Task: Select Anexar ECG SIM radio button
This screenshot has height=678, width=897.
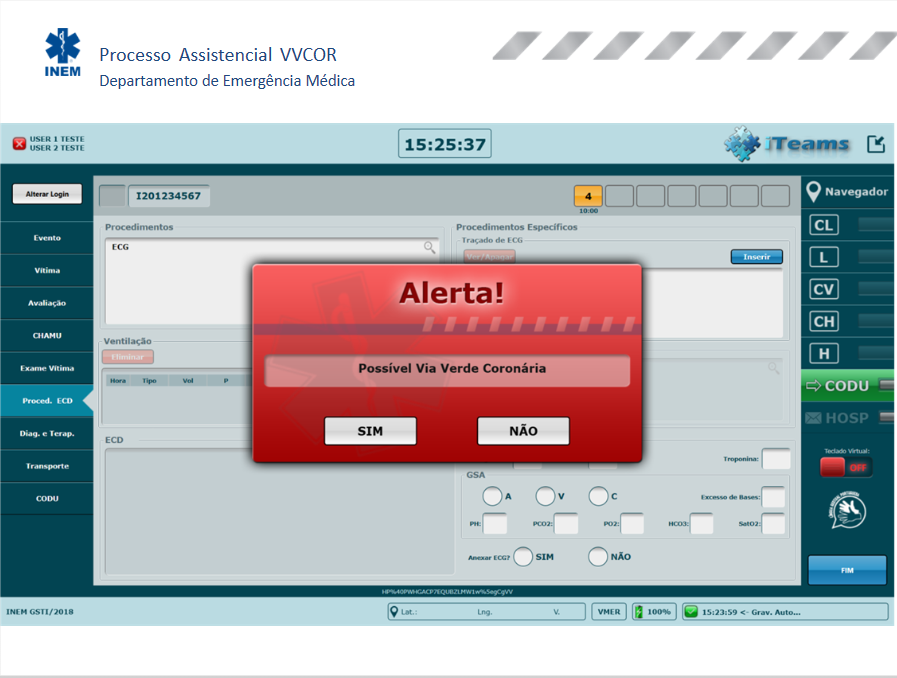Action: pyautogui.click(x=523, y=557)
